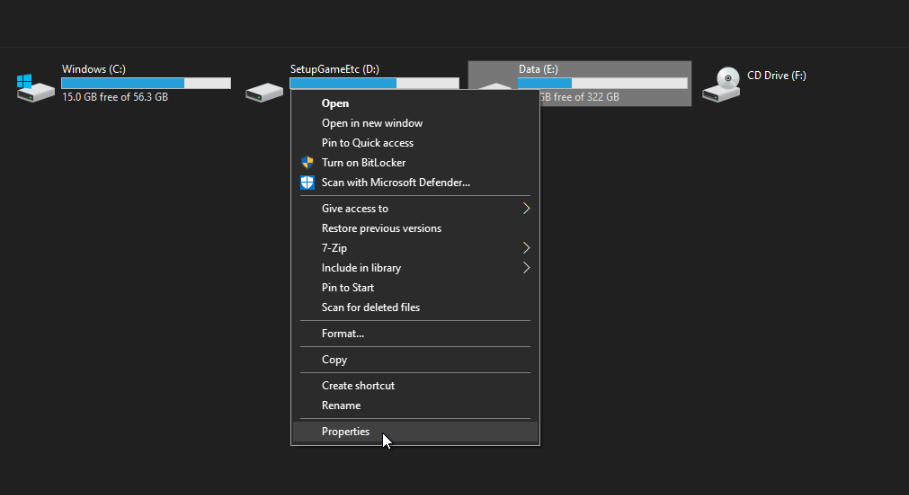The image size is (909, 495).
Task: Click the BitLocker shield icon
Action: 307,163
